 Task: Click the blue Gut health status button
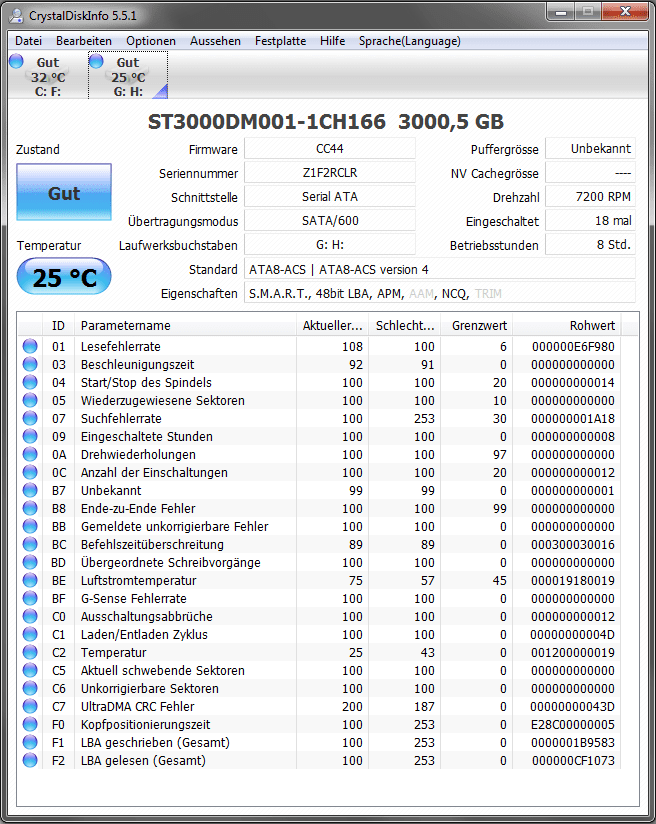pos(64,192)
